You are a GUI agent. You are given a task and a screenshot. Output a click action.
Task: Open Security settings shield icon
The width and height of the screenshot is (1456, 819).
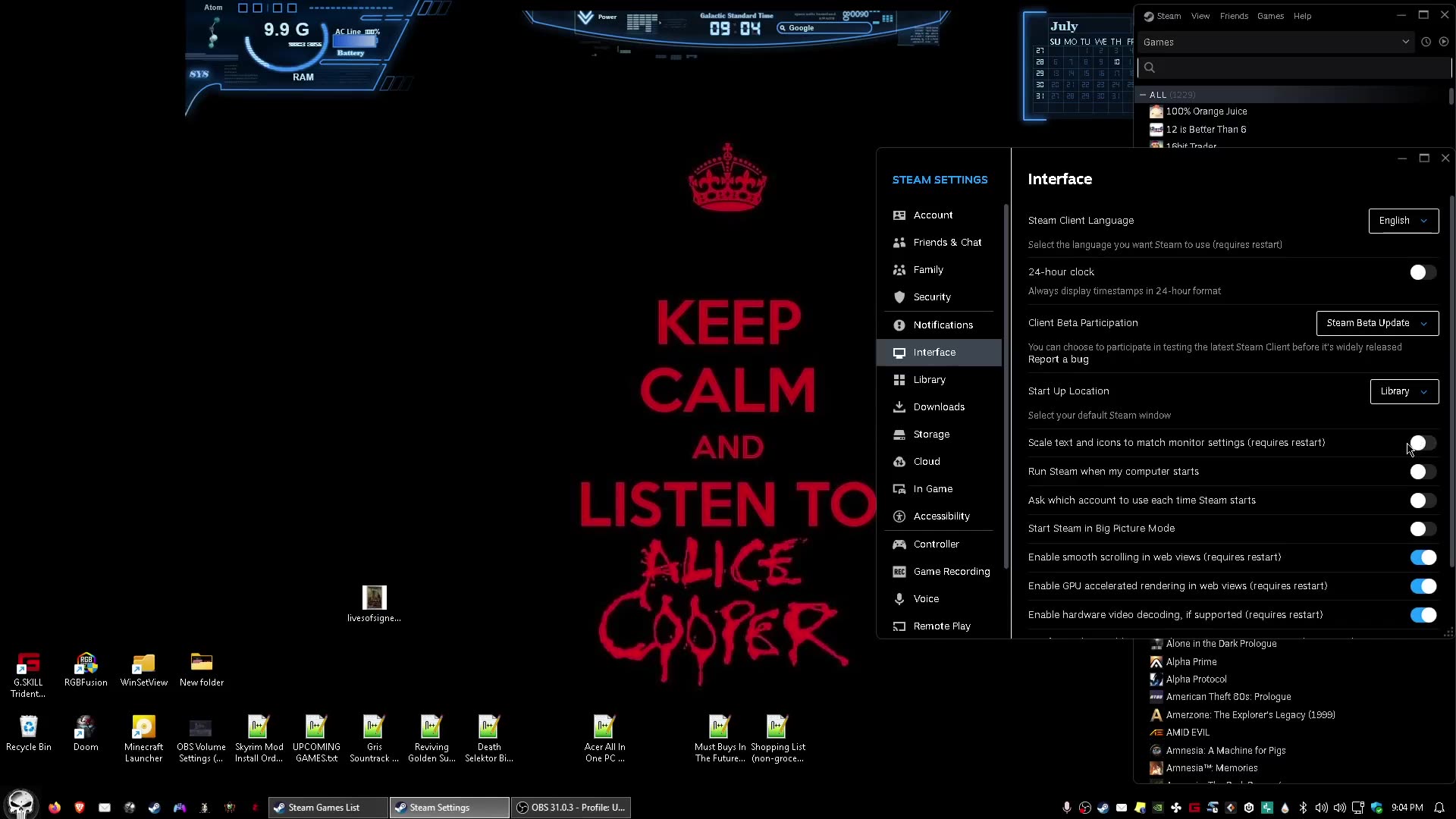pyautogui.click(x=899, y=297)
